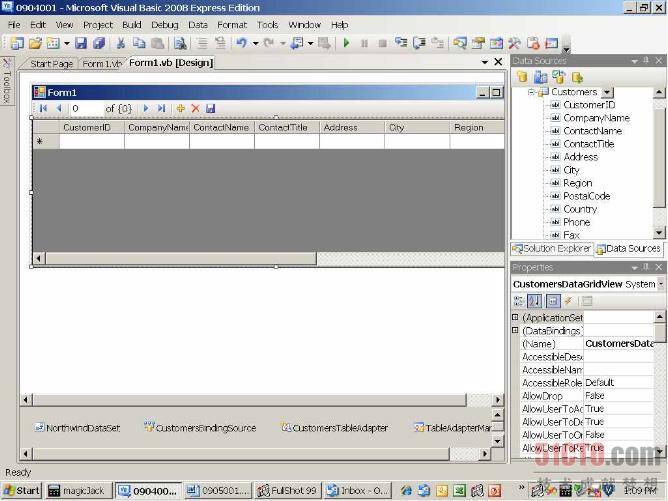Select the PostalCode field in Data Sources
The width and height of the screenshot is (668, 501).
(x=587, y=196)
